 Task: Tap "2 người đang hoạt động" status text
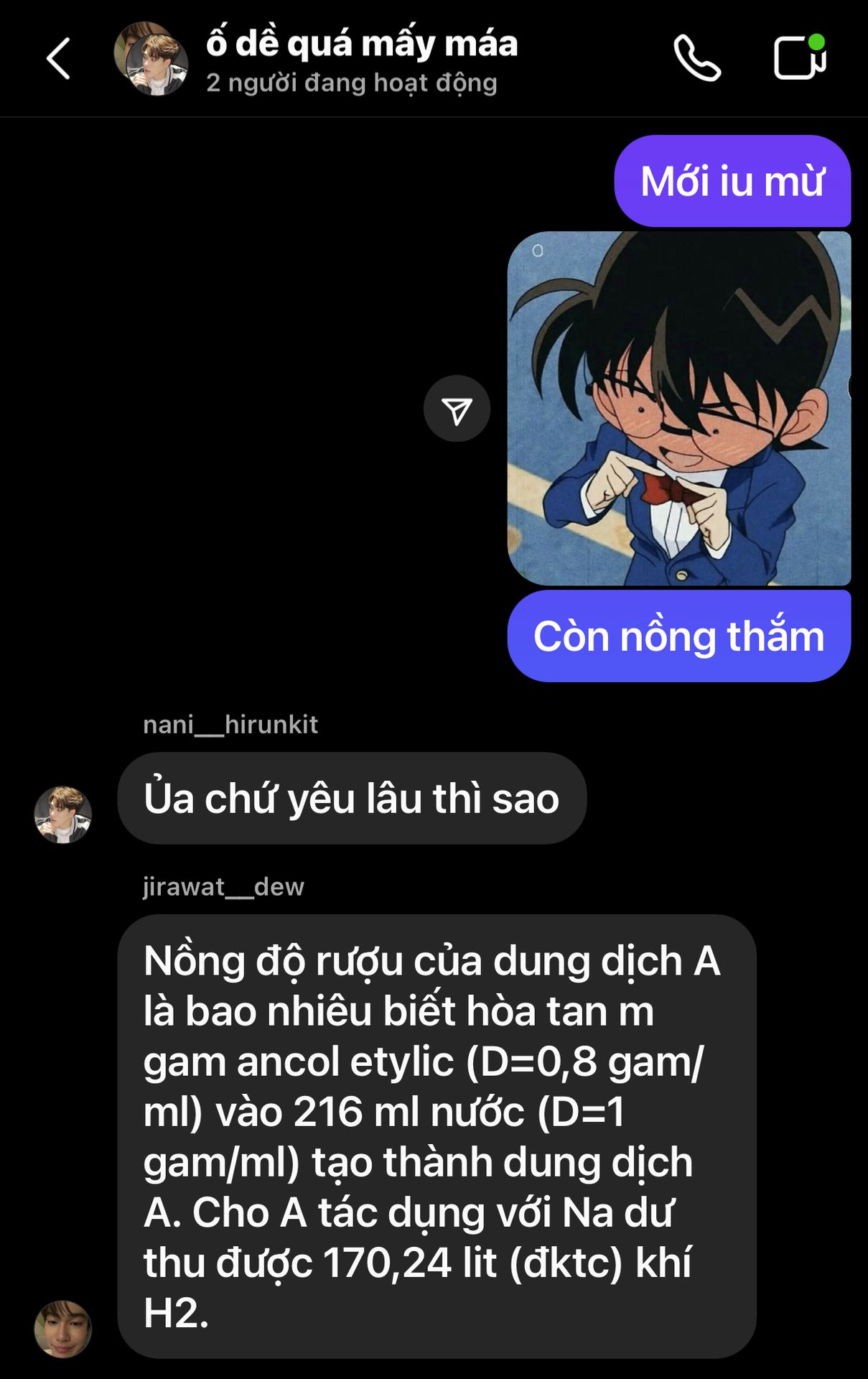tap(352, 83)
